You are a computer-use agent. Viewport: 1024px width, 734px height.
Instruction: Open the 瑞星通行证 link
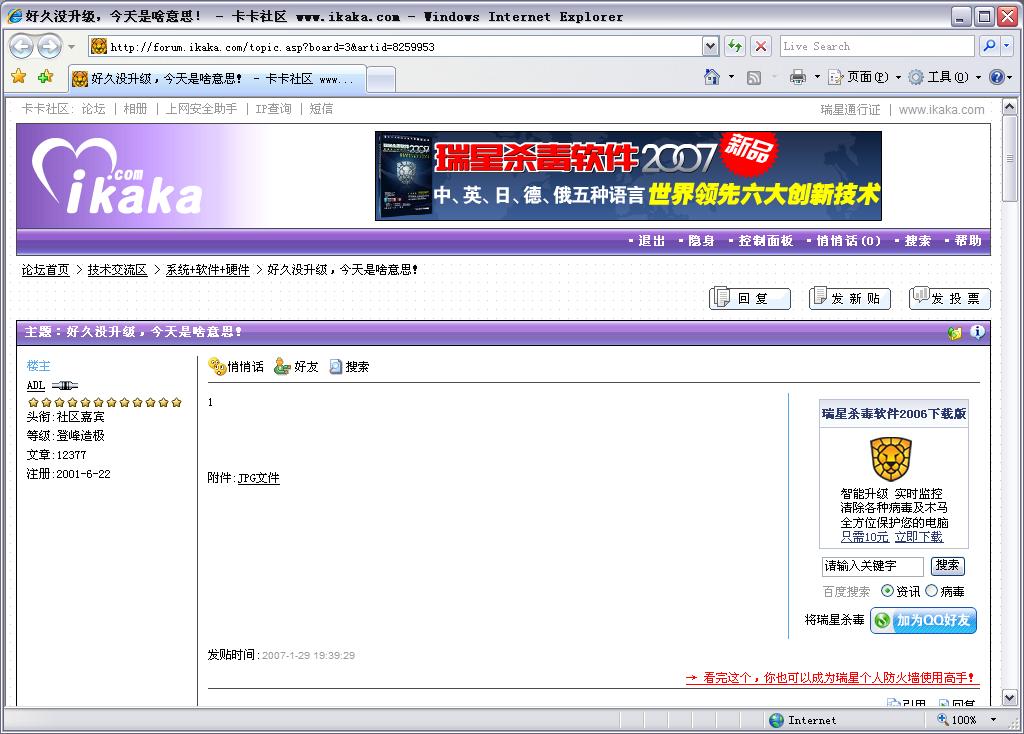click(x=850, y=110)
